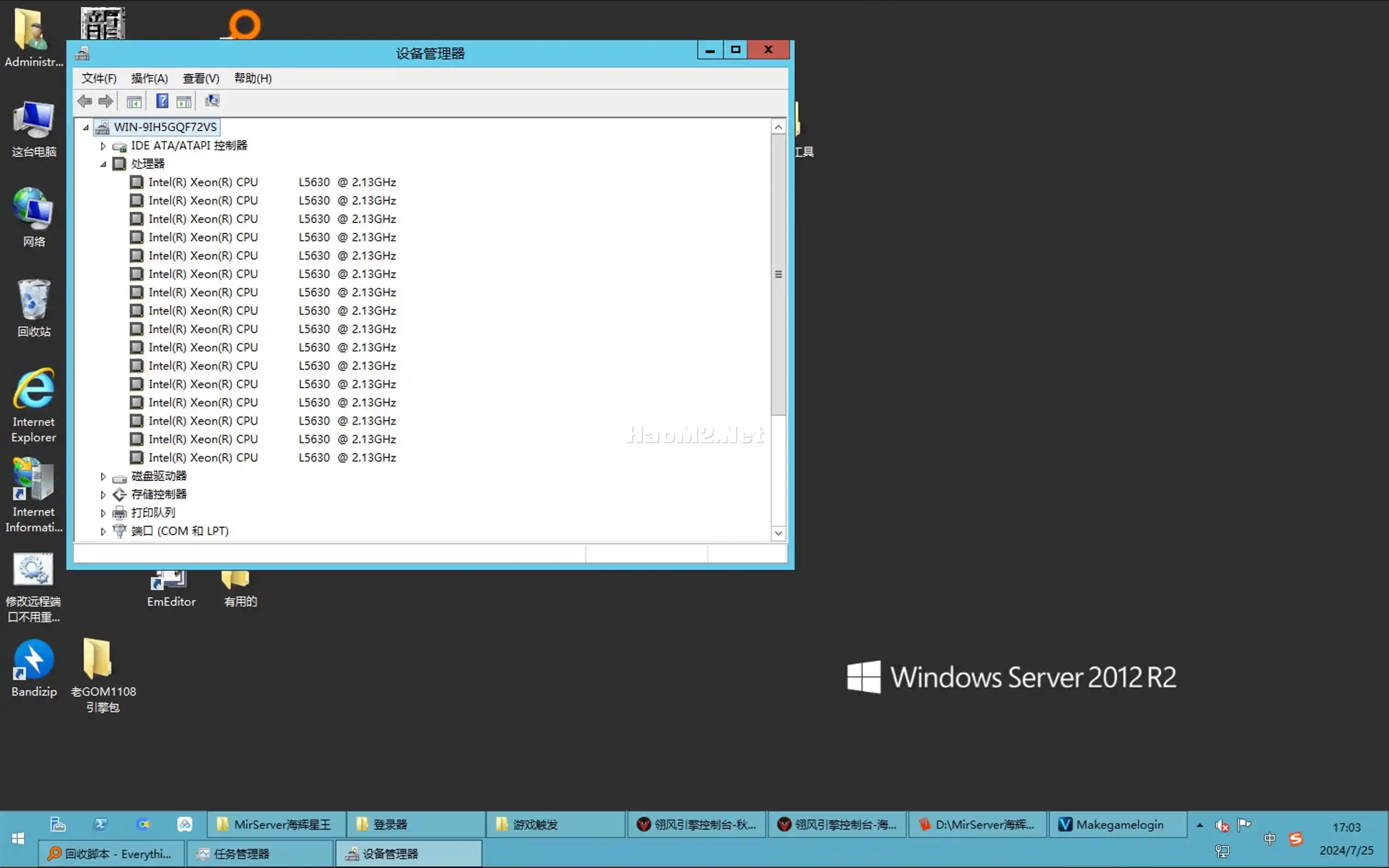Open the 文件(F) menu
This screenshot has height=868, width=1389.
pos(99,78)
